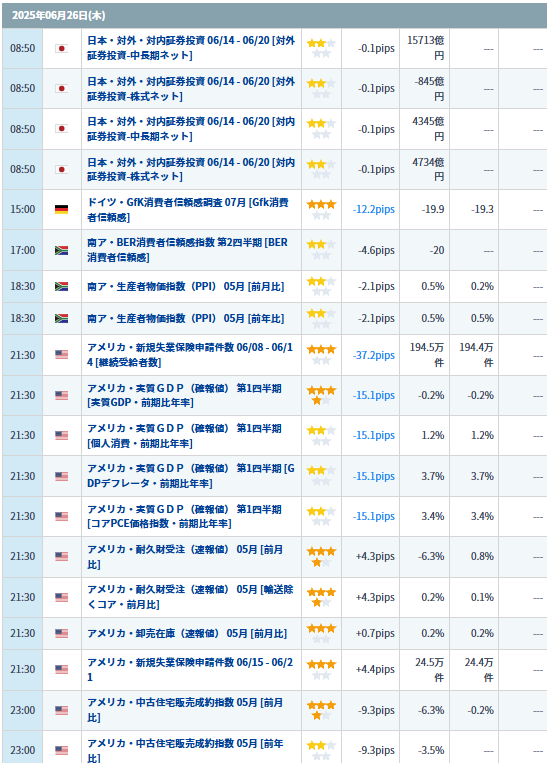The width and height of the screenshot is (547, 763).
Task: Click star rating for 耐久財受注 05月 [前月比]
Action: click(321, 557)
